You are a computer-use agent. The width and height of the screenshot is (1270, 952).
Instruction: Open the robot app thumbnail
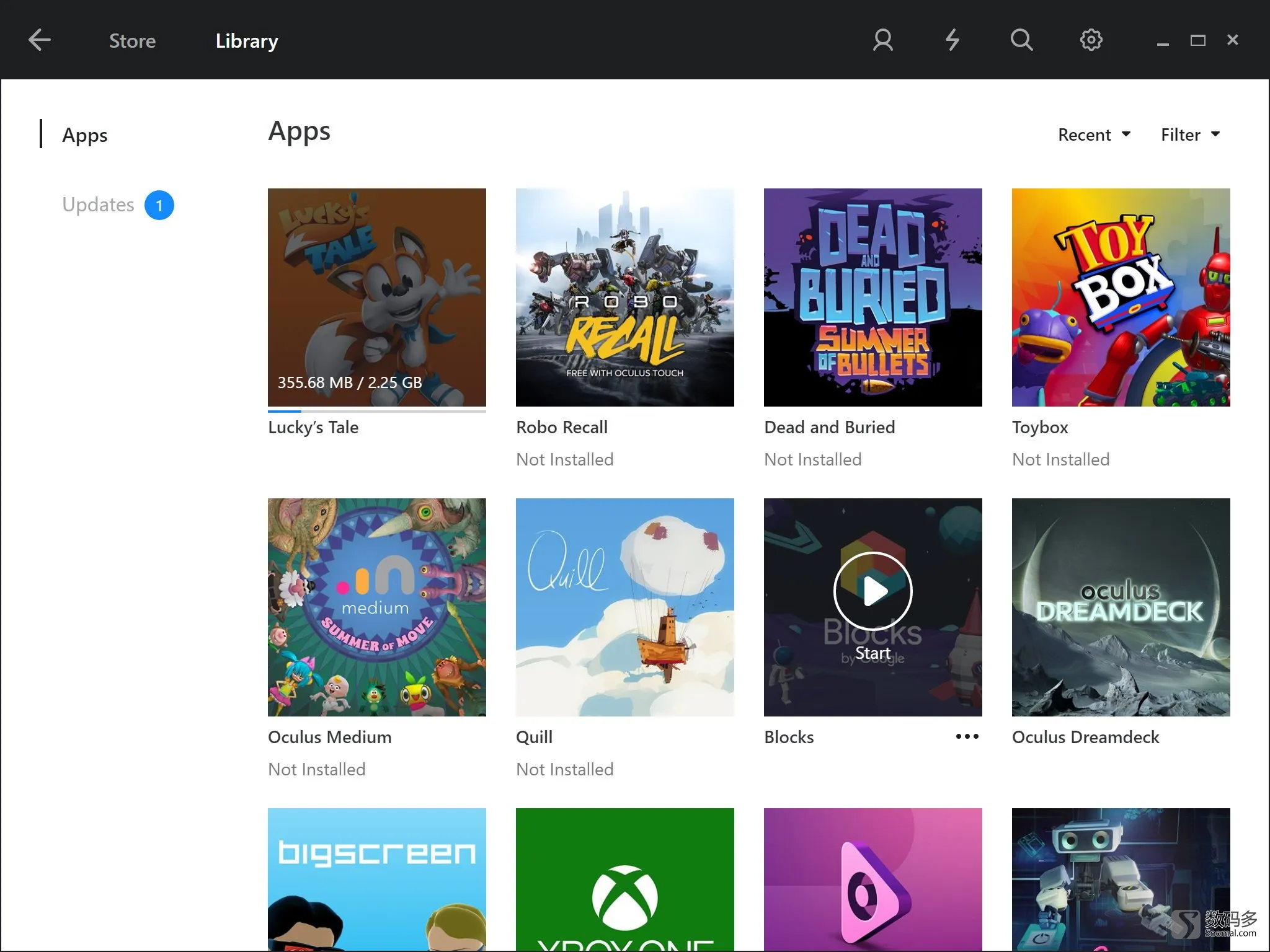click(1121, 879)
